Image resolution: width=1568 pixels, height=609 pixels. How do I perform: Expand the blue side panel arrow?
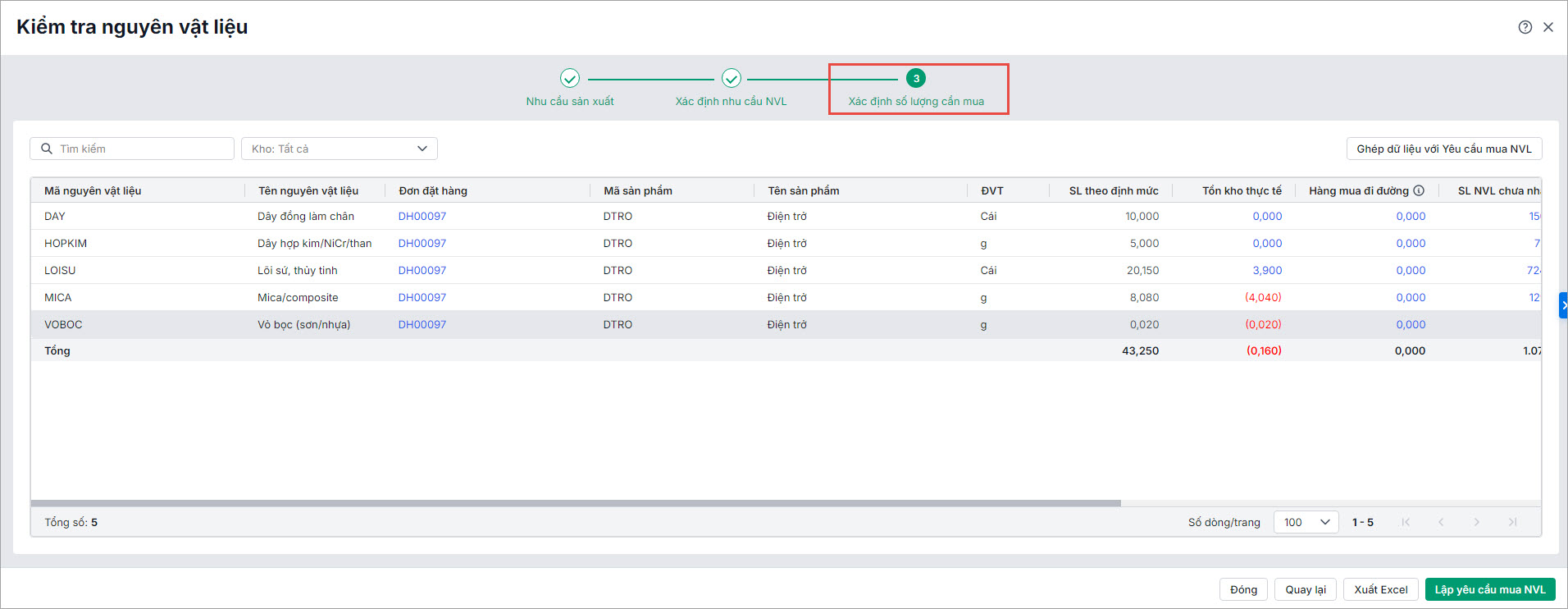click(1563, 305)
